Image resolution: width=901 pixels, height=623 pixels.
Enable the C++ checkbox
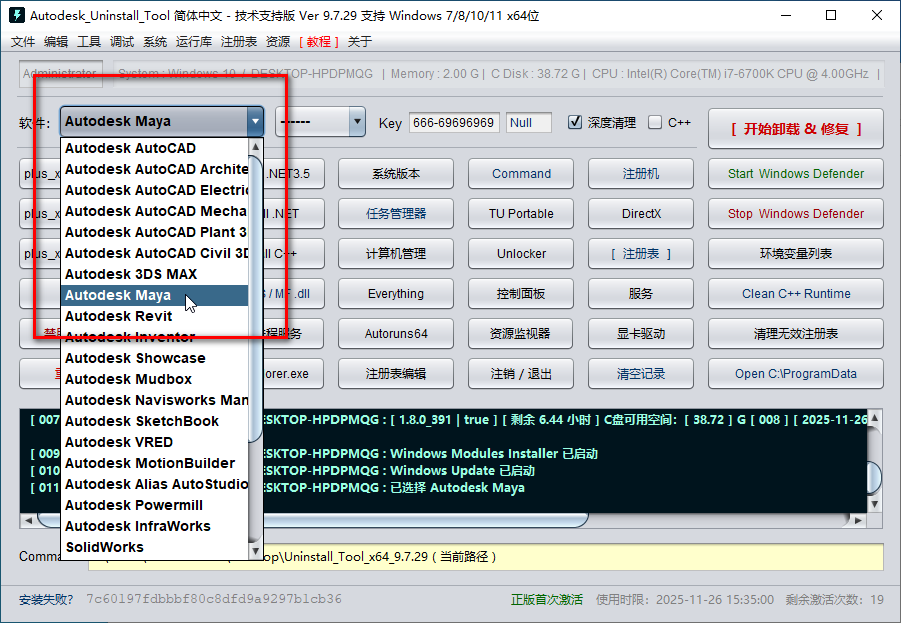coord(654,122)
